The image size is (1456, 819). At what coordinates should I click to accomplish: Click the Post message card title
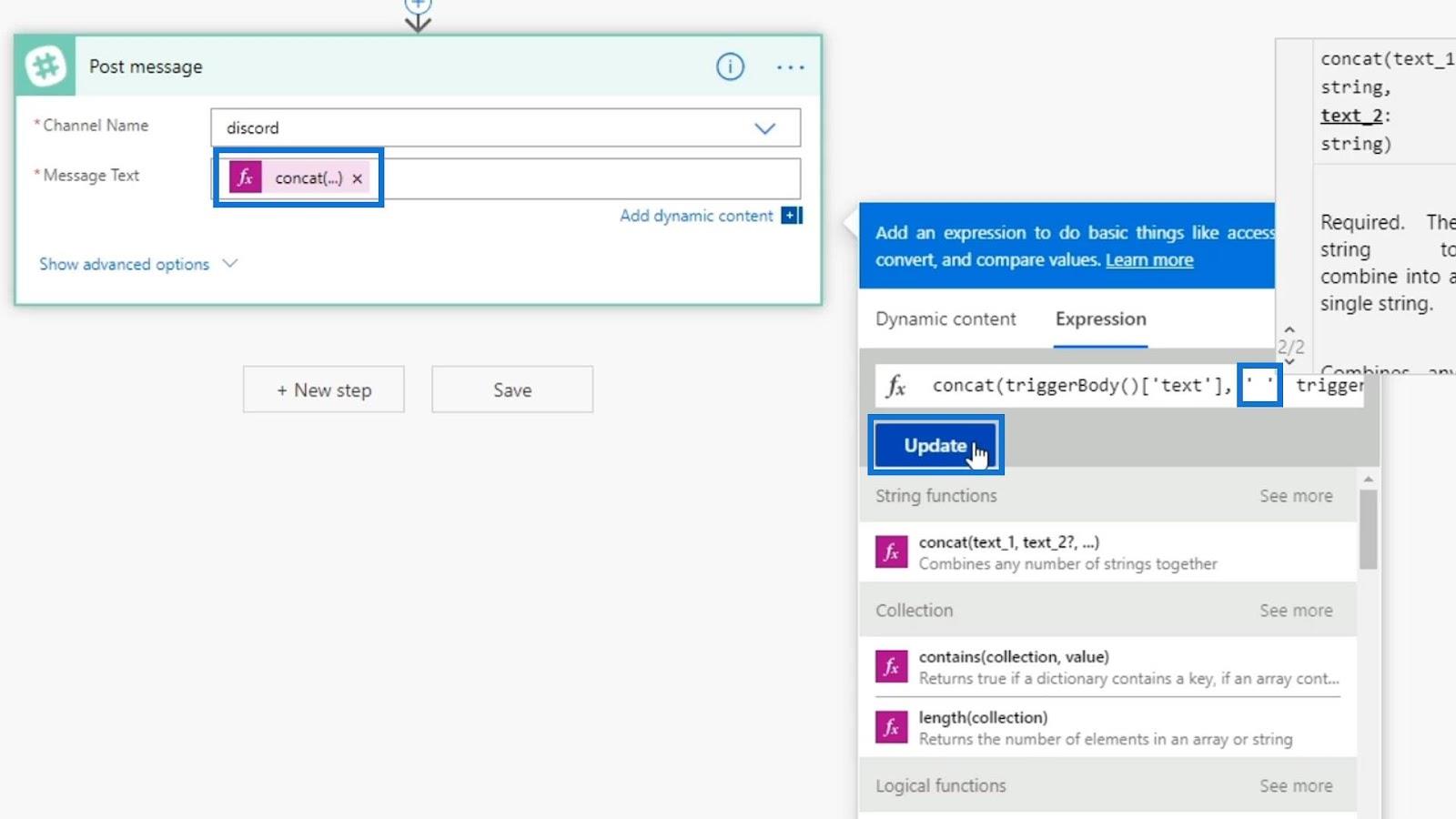[x=146, y=66]
